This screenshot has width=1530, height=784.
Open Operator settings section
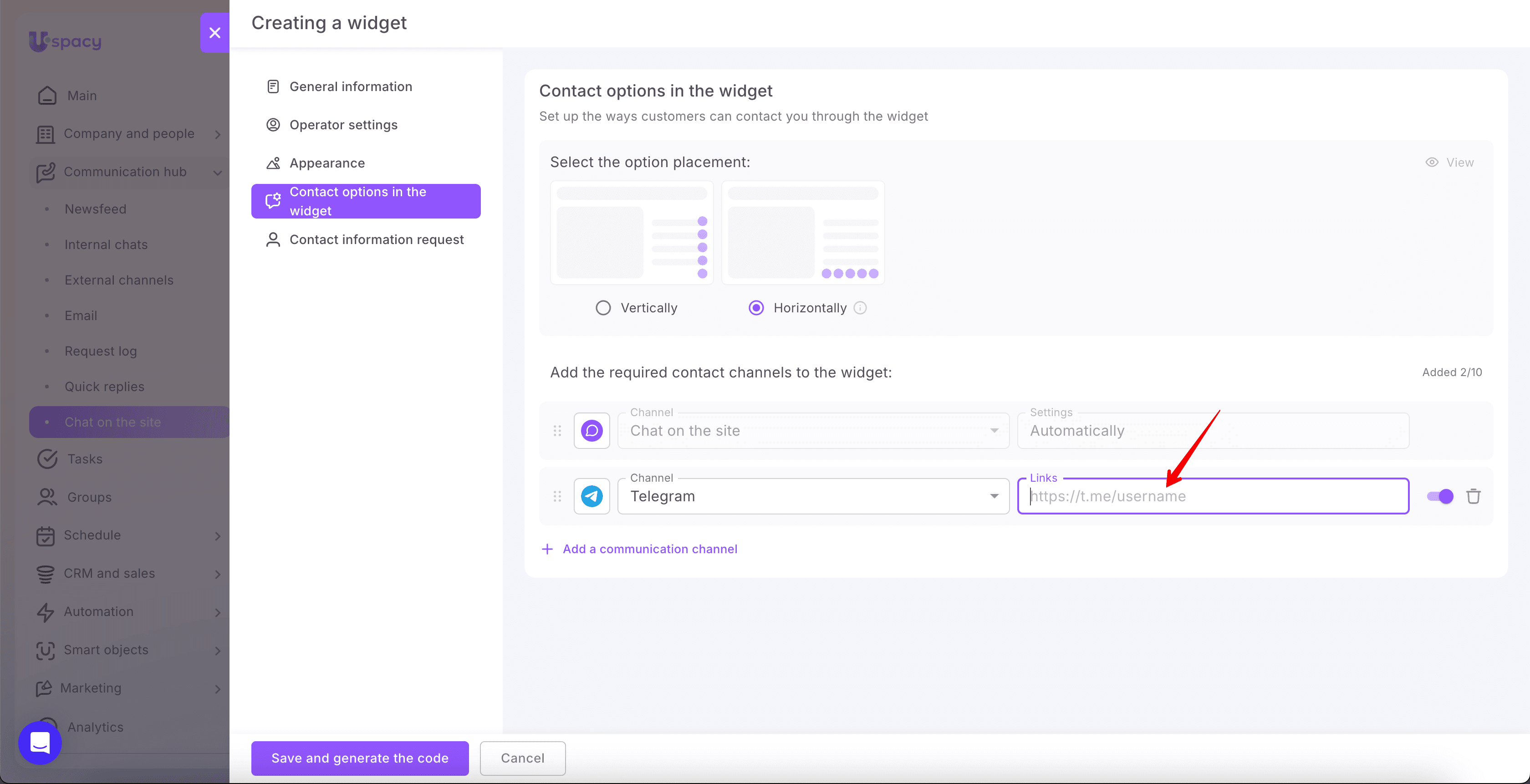click(366, 125)
